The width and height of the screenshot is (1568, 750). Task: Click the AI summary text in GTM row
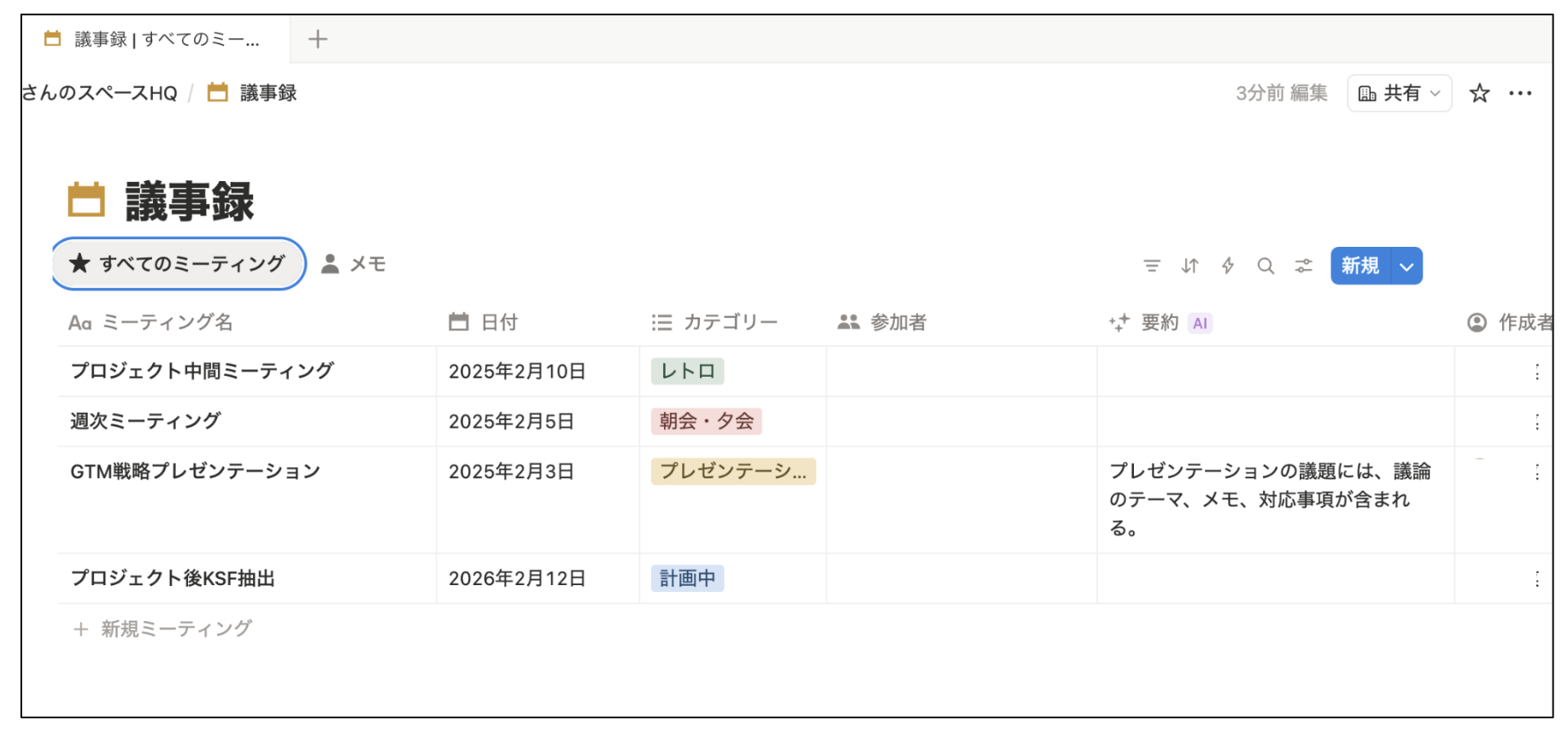(x=1270, y=500)
